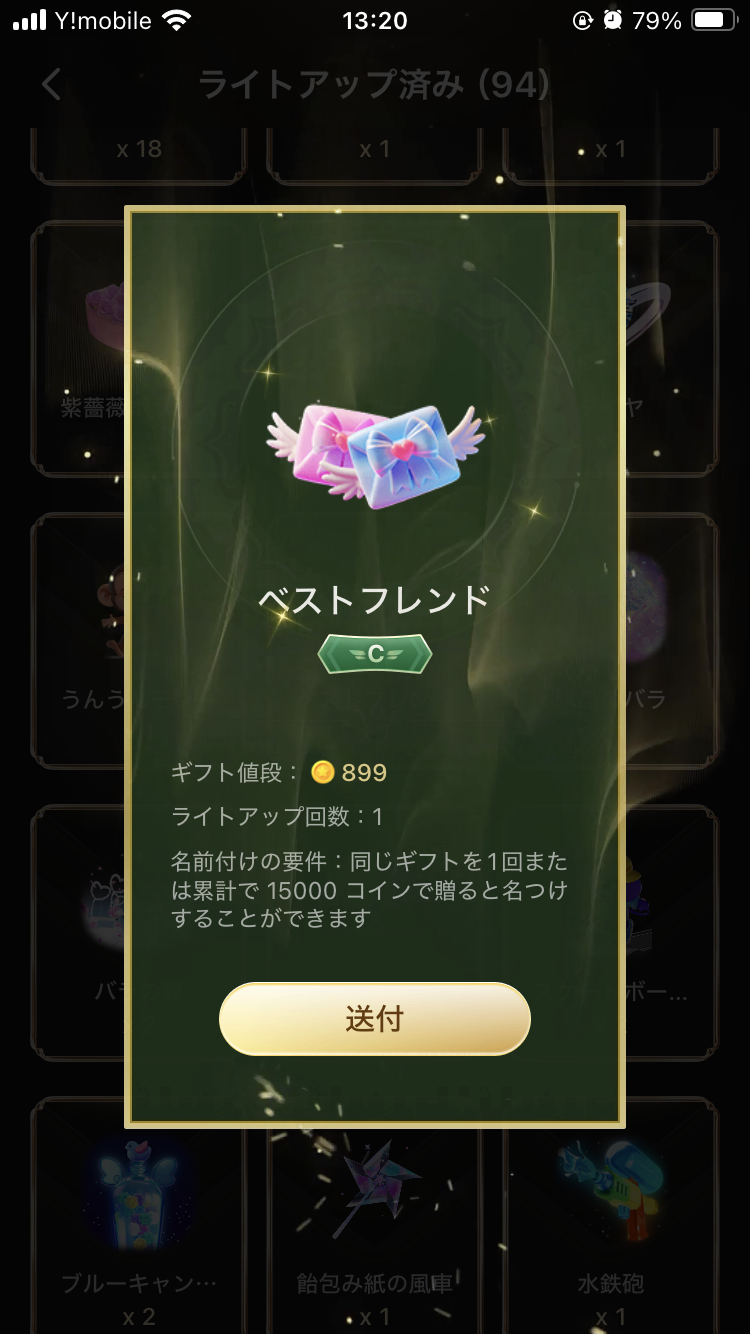Tap the 13:20 clock in the status bar

[375, 20]
